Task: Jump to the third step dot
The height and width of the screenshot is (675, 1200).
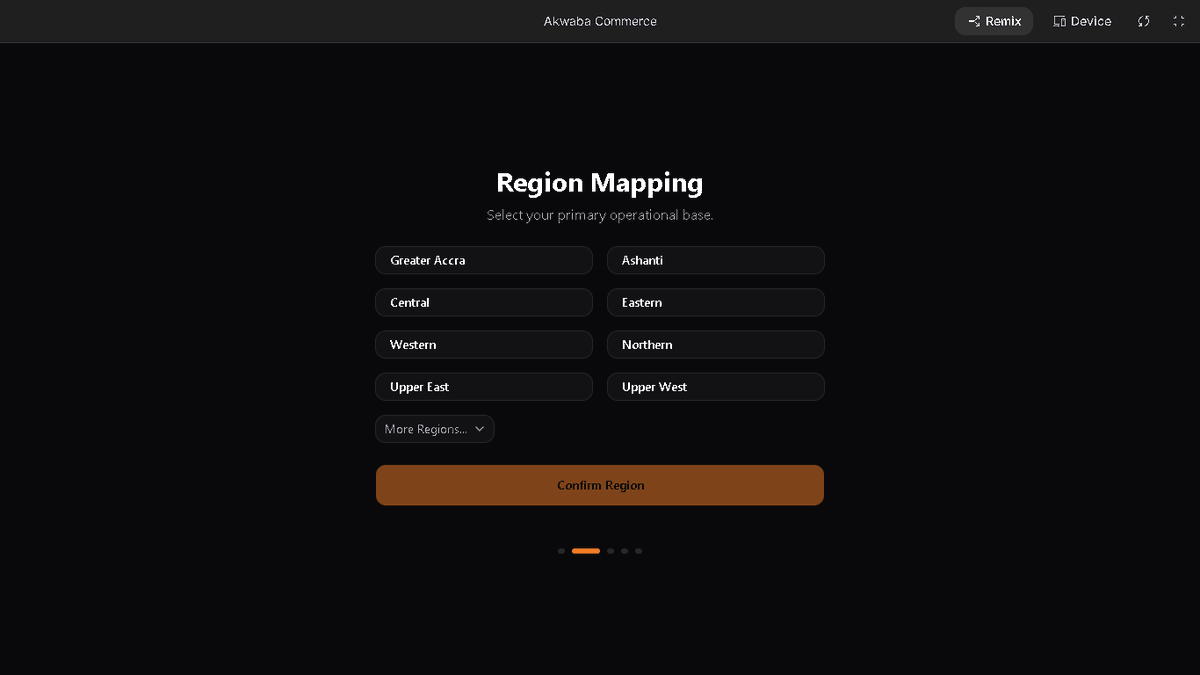Action: click(611, 551)
